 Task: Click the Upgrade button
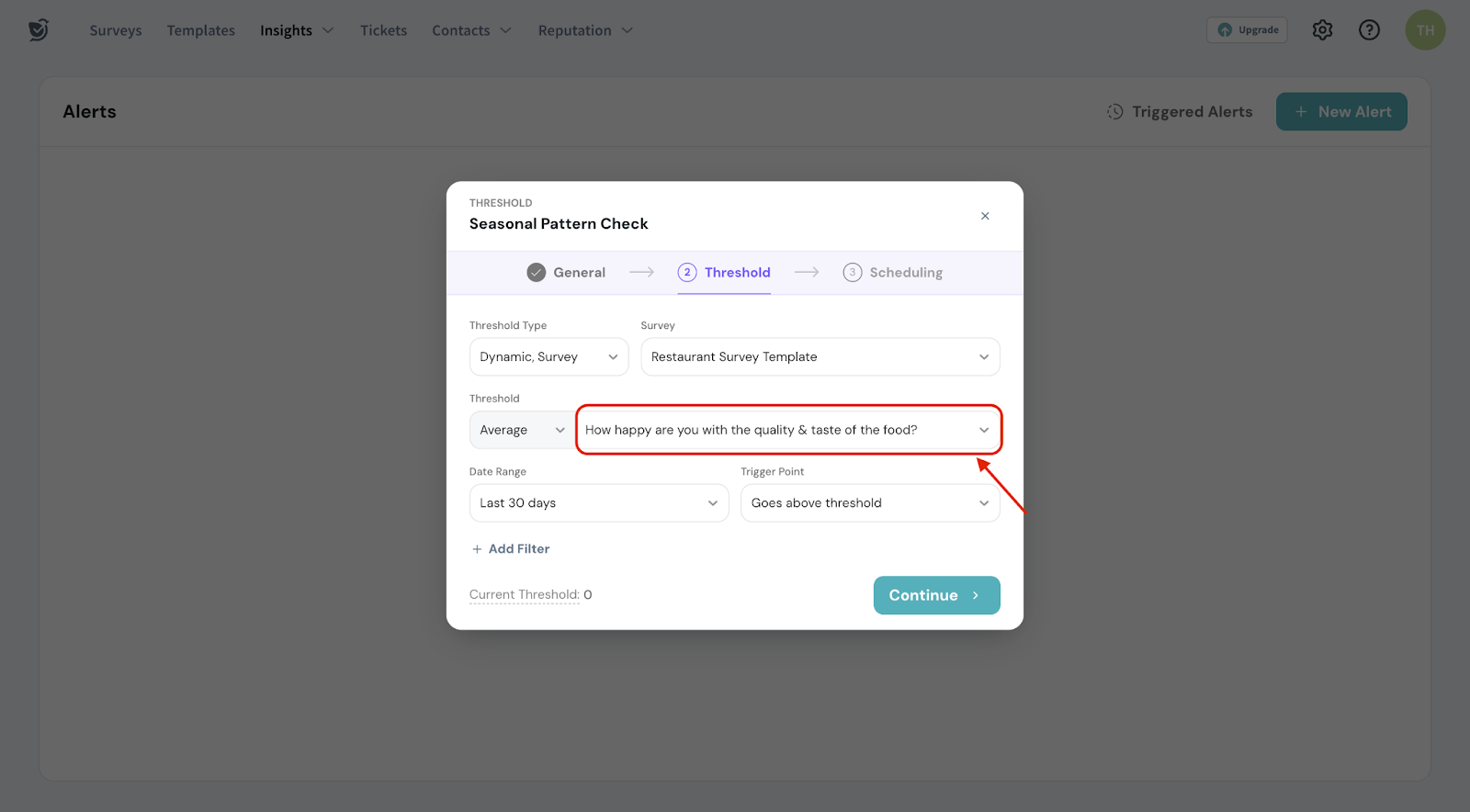click(x=1247, y=30)
